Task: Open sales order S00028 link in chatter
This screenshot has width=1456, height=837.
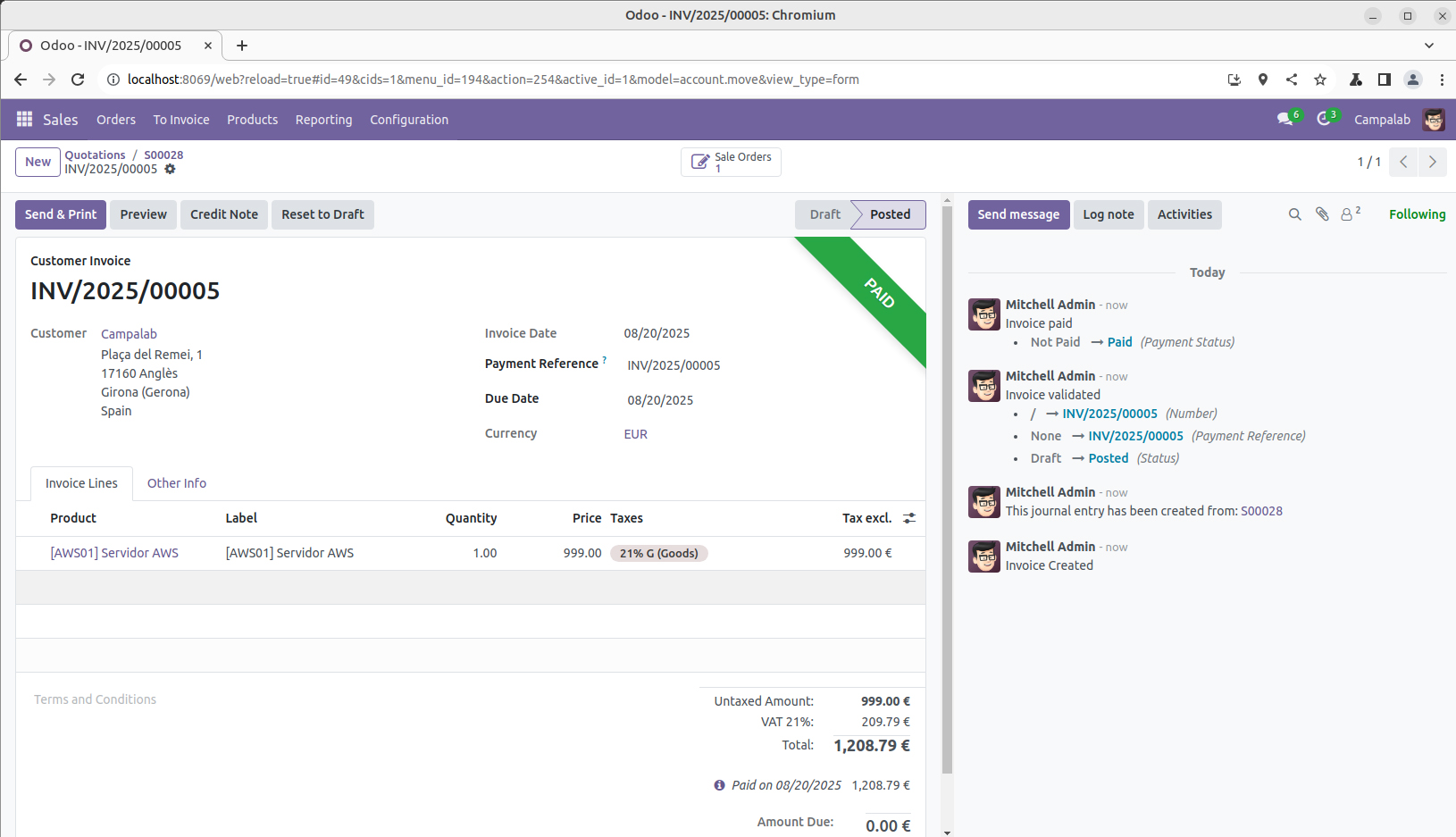Action: pyautogui.click(x=1261, y=511)
